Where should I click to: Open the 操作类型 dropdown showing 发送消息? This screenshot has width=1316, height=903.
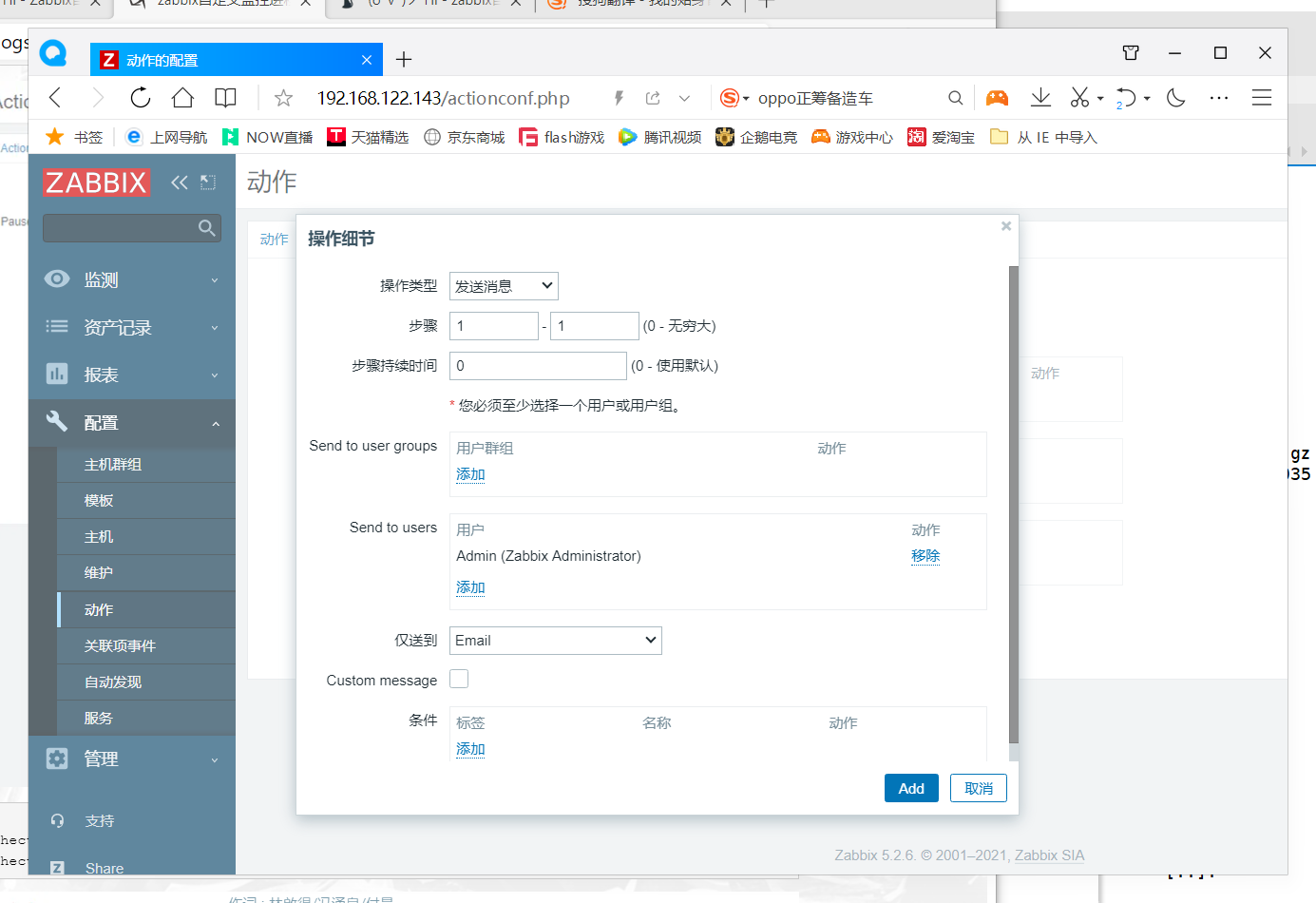click(x=504, y=286)
